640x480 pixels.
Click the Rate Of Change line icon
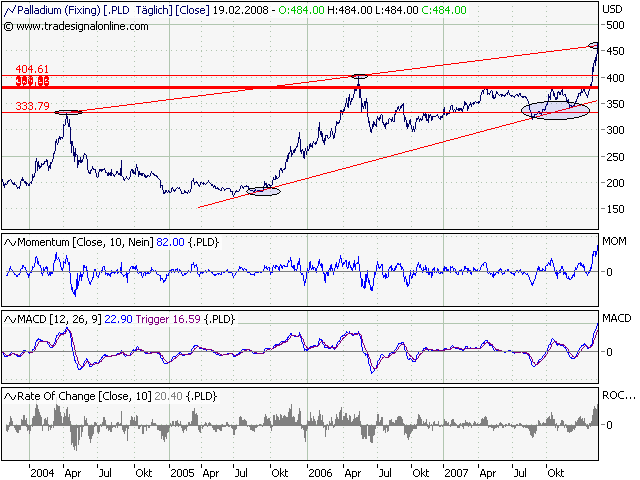click(10, 397)
